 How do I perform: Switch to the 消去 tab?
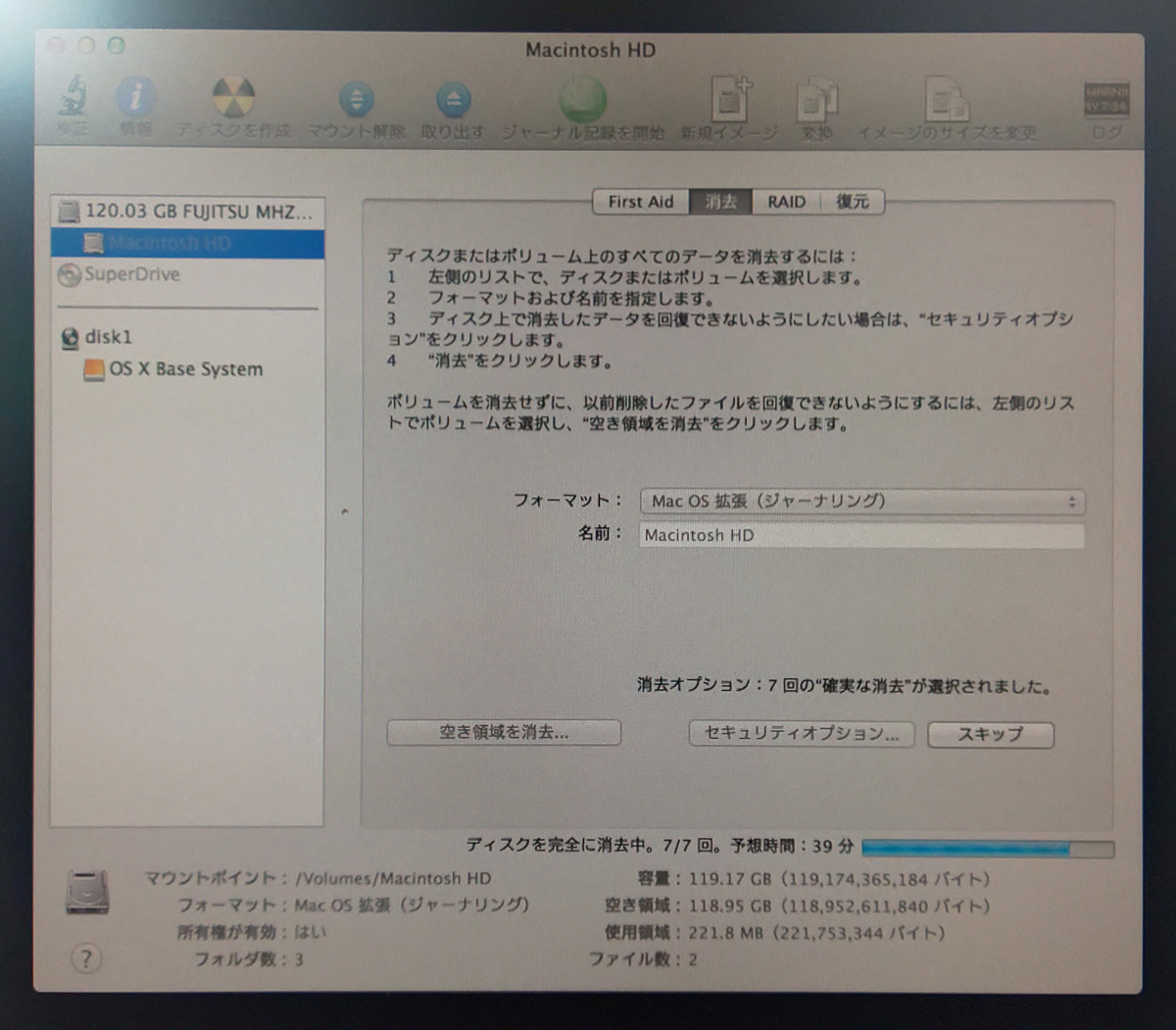(720, 202)
